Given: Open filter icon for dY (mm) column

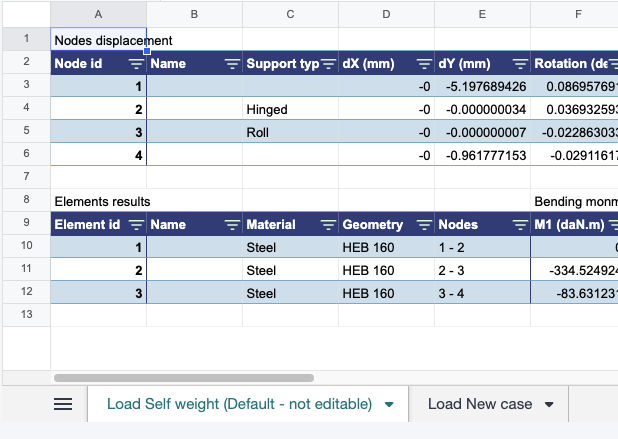Looking at the screenshot, I should click(519, 64).
